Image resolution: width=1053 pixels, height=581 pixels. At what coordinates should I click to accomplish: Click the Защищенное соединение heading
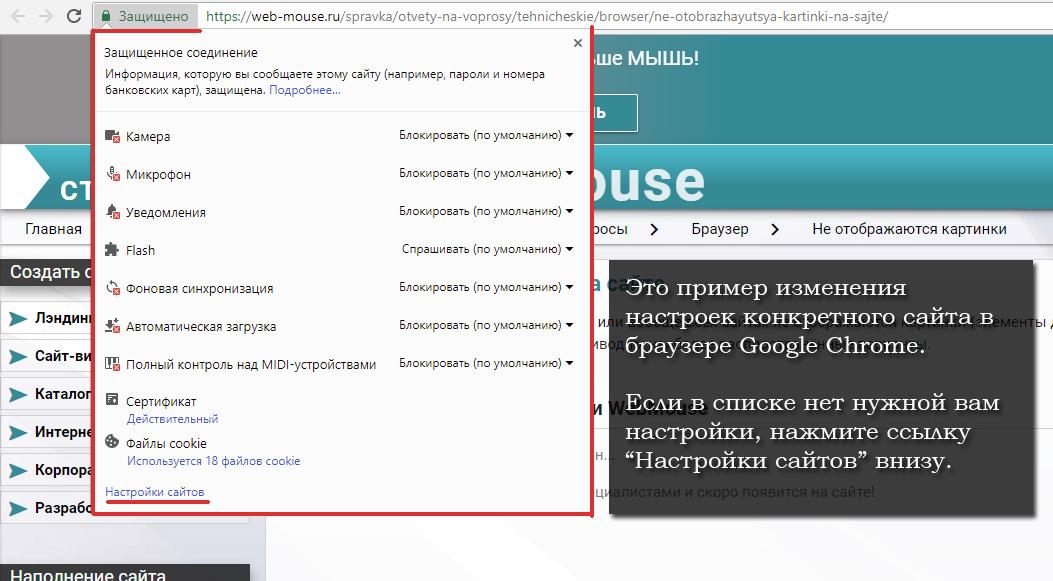tap(181, 52)
